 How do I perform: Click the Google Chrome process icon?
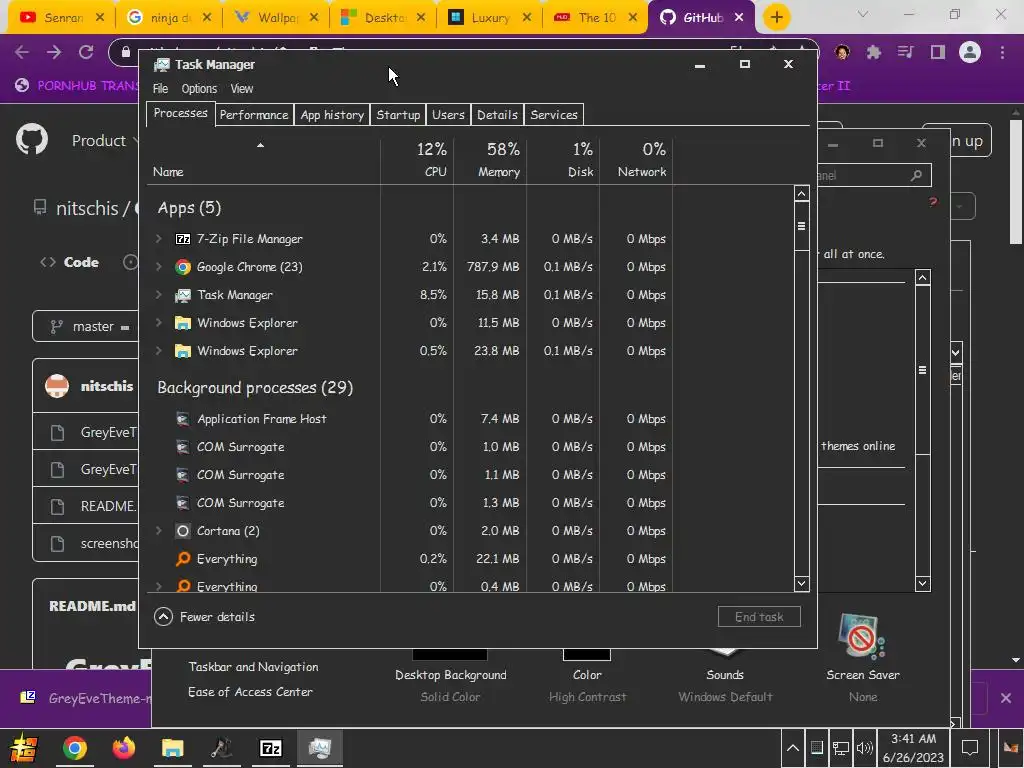183,267
